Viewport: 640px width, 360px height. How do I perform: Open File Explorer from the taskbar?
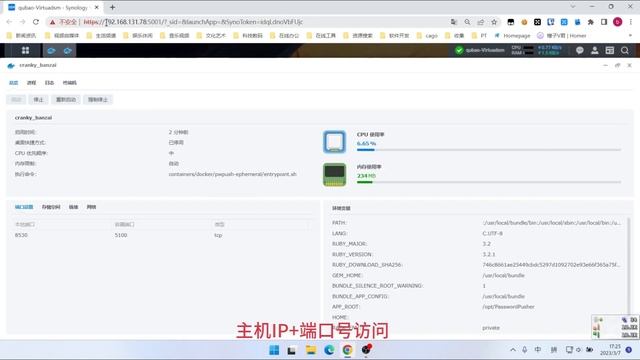point(311,350)
